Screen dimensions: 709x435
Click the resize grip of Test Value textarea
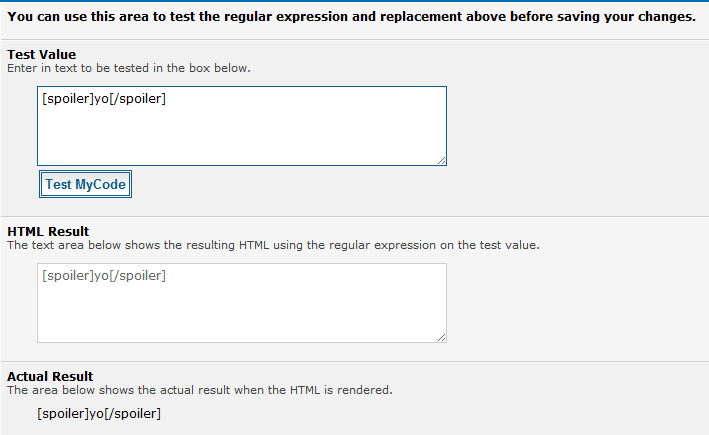(442, 161)
